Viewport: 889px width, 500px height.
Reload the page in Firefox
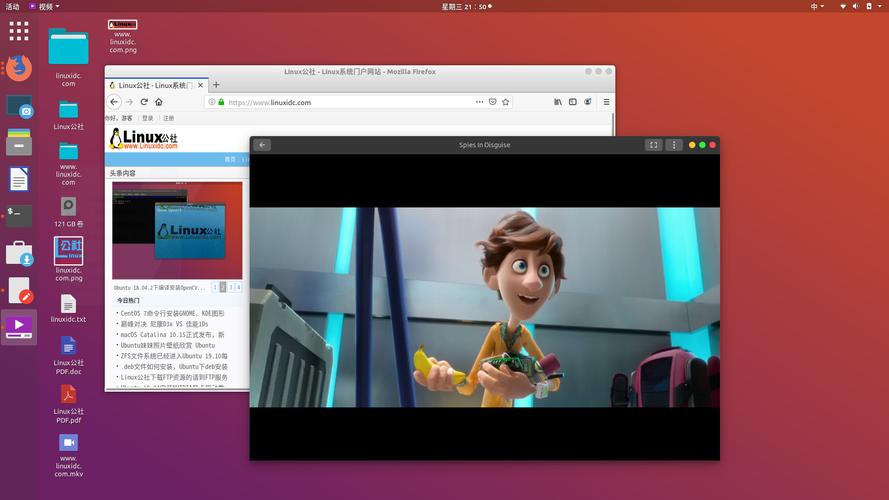(x=144, y=102)
